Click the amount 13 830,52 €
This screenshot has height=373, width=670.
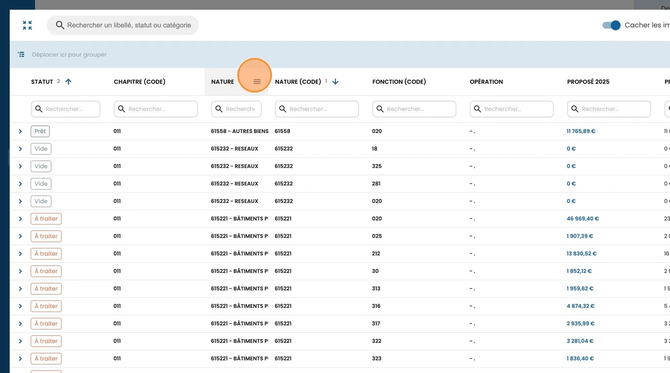tap(582, 254)
